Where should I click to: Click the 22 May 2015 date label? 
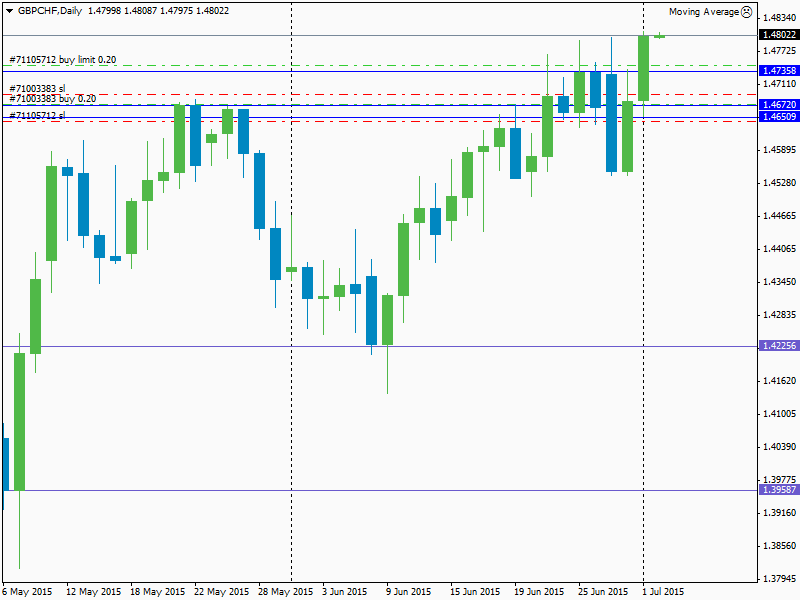[x=221, y=591]
